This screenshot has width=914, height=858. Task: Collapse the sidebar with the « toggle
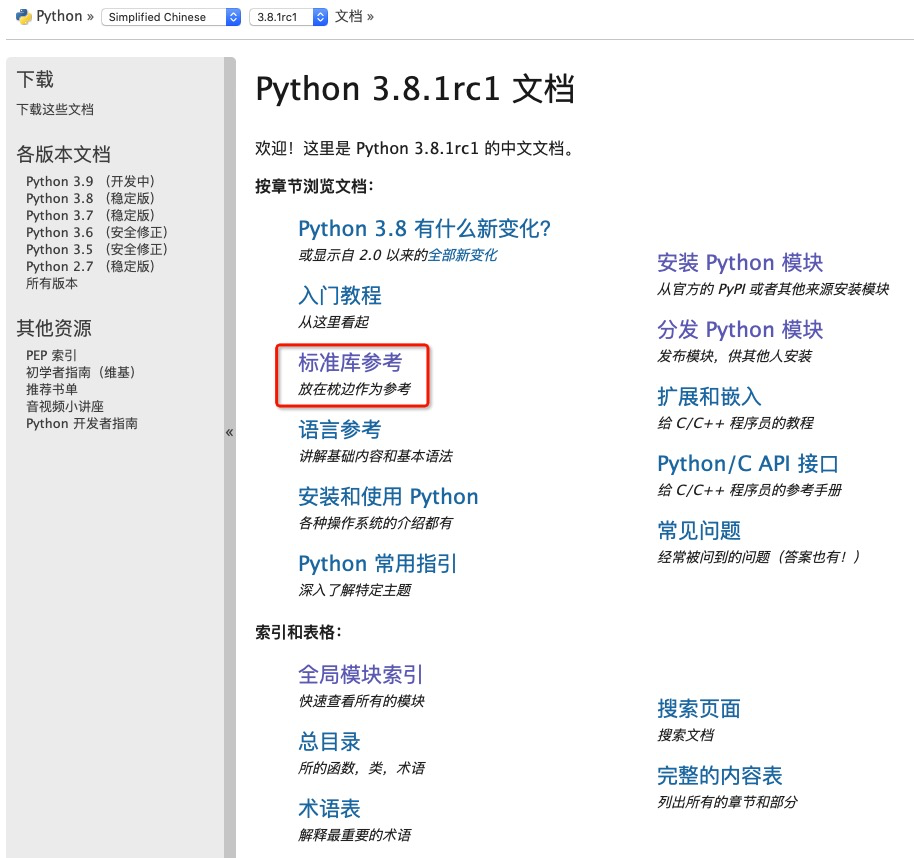coord(230,432)
